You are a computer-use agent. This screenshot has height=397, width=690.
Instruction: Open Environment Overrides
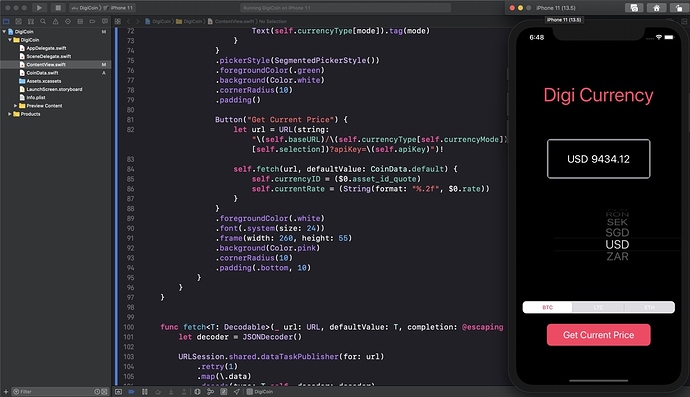click(x=224, y=391)
